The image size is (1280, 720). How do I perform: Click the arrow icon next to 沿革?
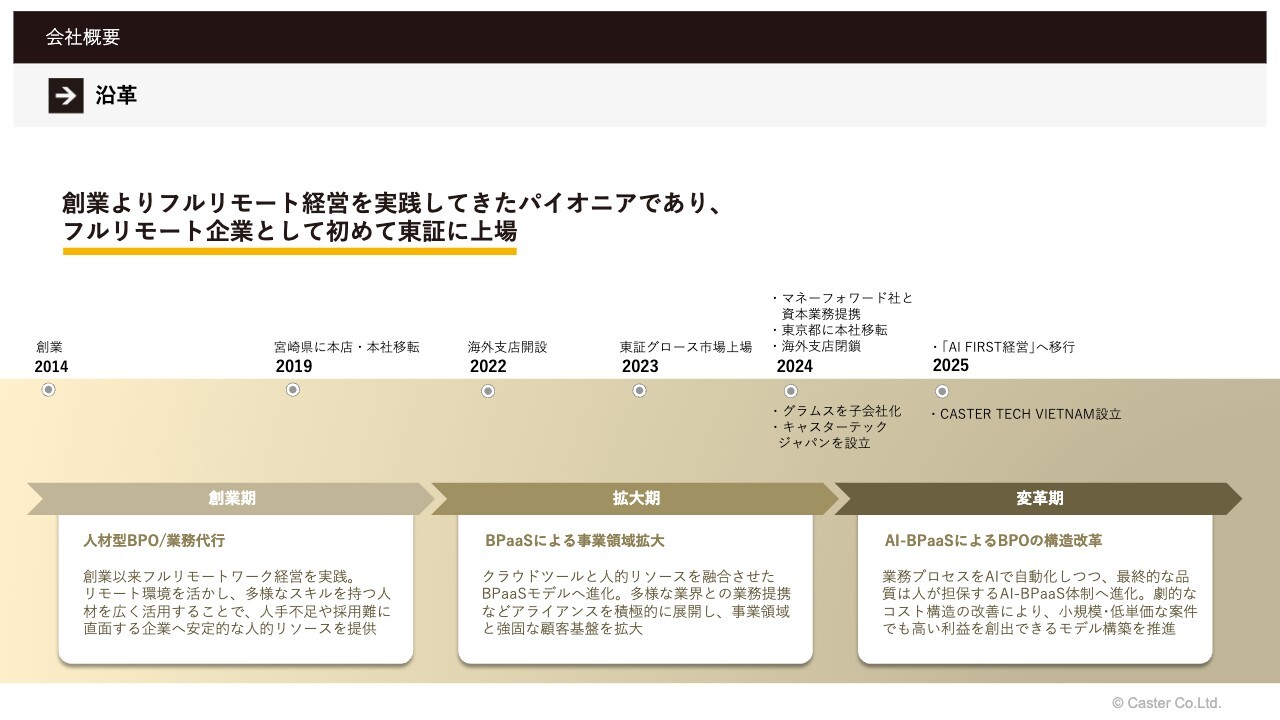pyautogui.click(x=64, y=97)
